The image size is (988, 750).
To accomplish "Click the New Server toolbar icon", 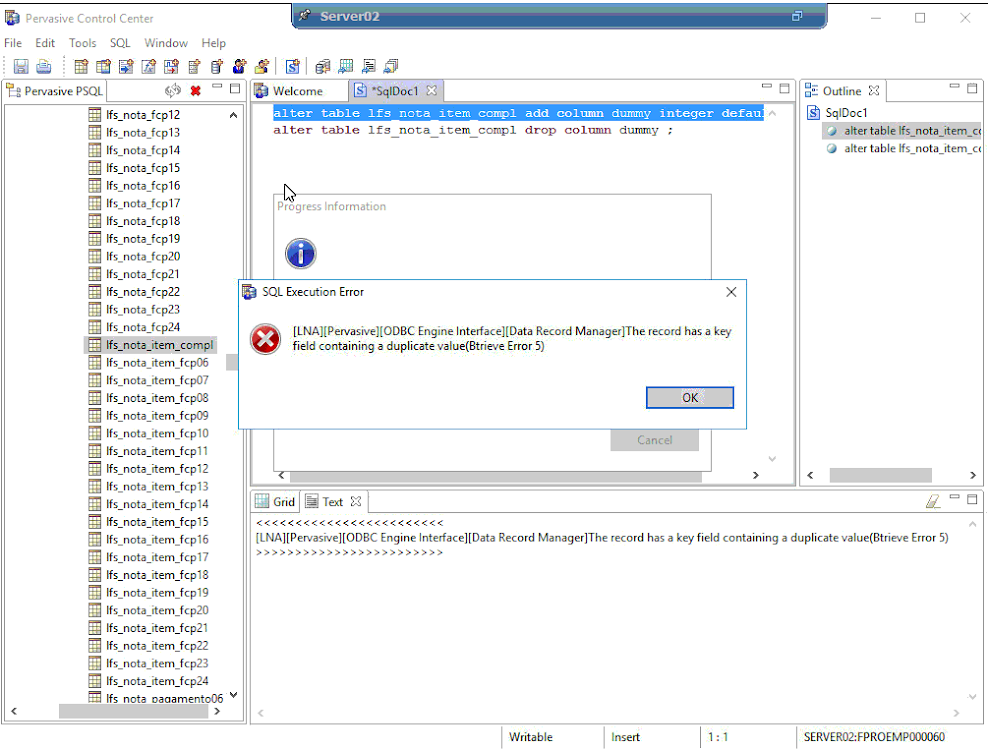I will 194,66.
